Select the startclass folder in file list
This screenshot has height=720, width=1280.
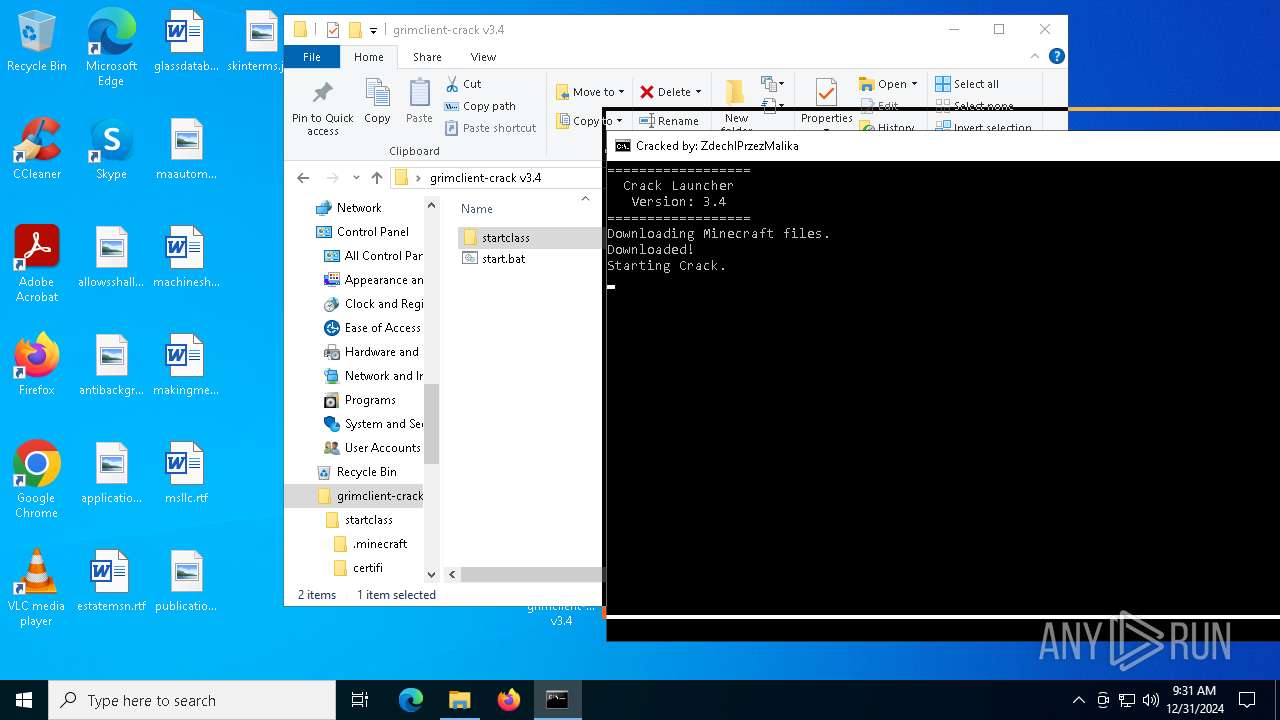click(529, 238)
